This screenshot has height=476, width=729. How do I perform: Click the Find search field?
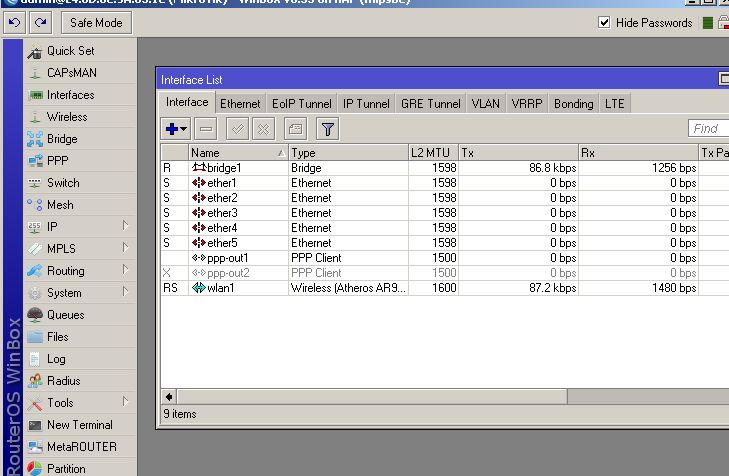pyautogui.click(x=709, y=129)
